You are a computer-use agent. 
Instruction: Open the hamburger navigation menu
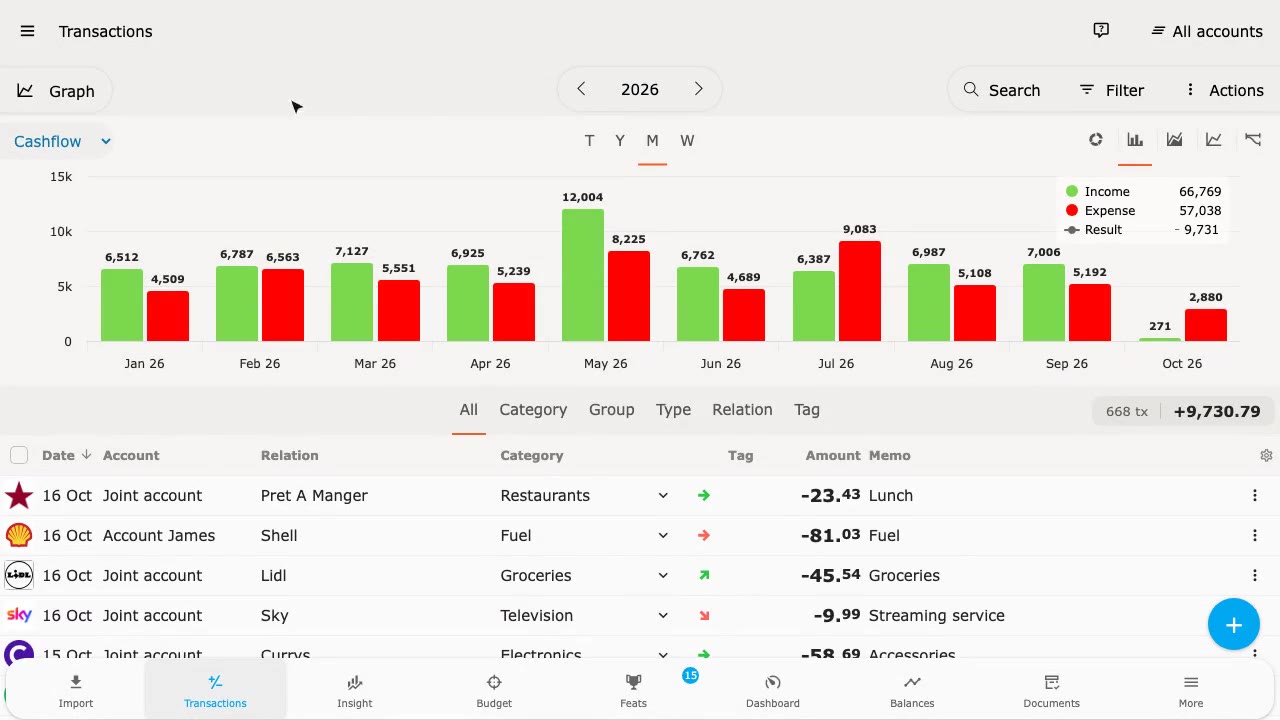pos(27,31)
